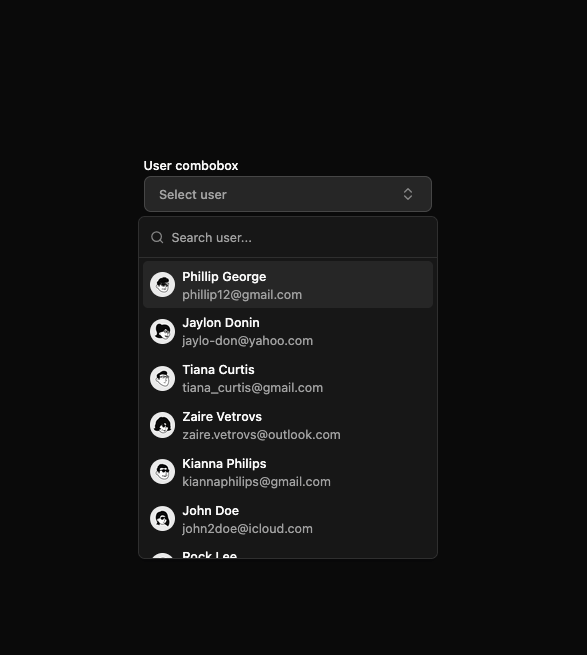The width and height of the screenshot is (587, 655).
Task: Select John Doe from the list
Action: tap(287, 519)
